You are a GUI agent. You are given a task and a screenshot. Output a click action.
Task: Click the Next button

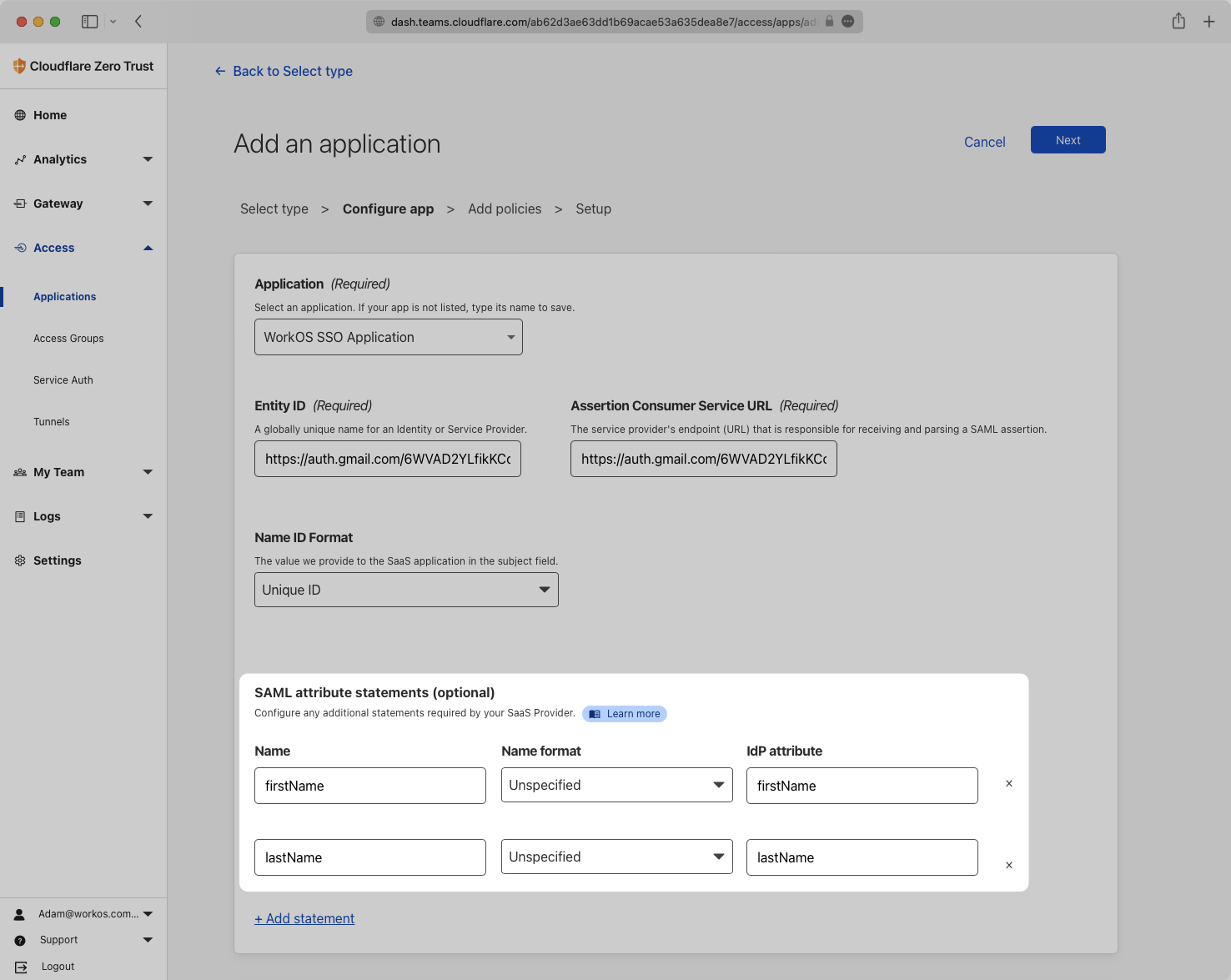coord(1068,139)
